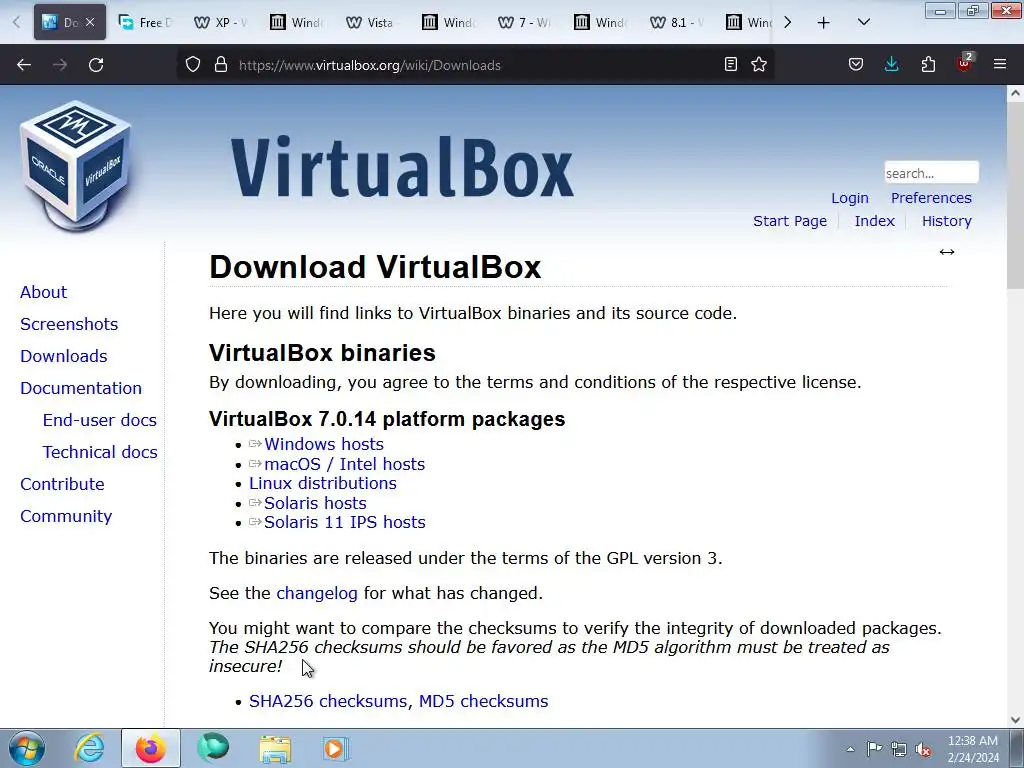
Task: Open Documentation in the sidebar
Action: [80, 388]
